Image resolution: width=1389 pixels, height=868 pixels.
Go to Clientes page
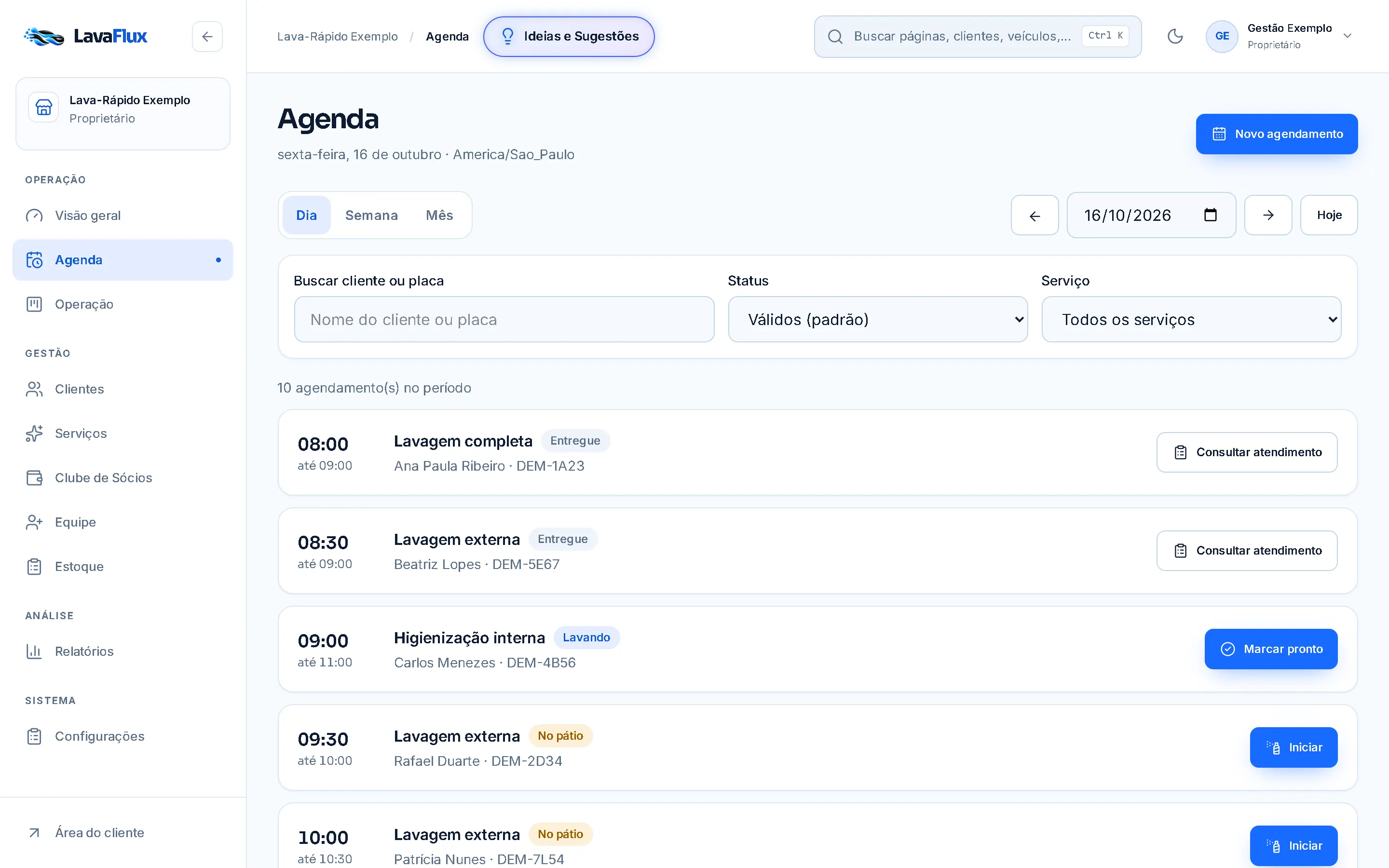point(123,389)
